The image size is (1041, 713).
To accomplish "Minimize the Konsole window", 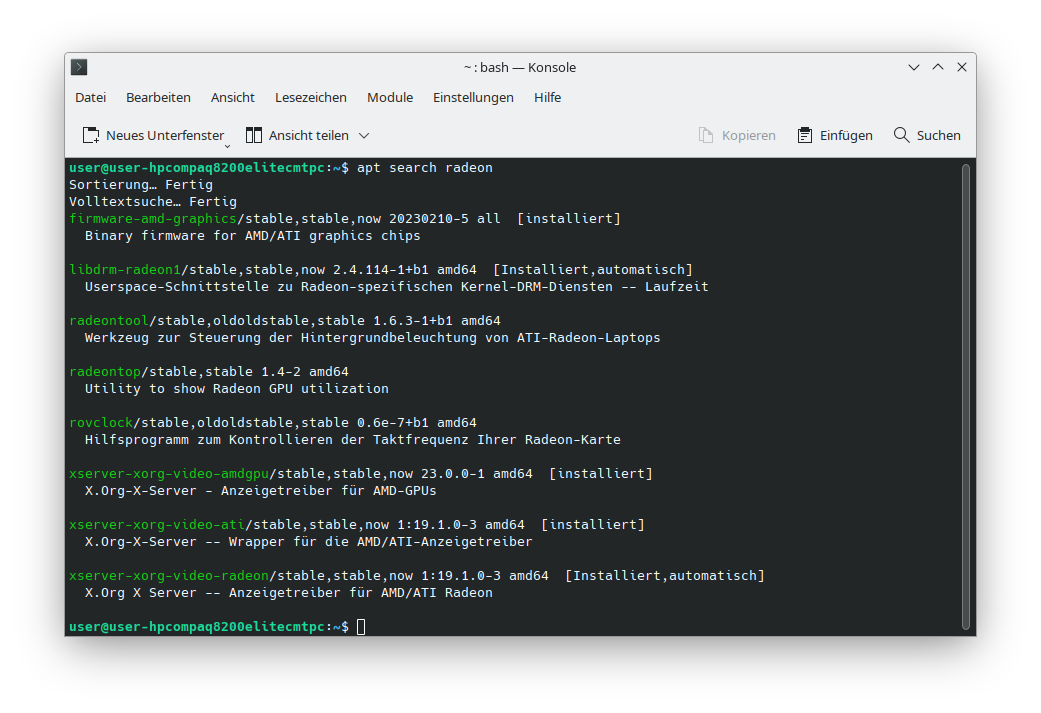I will [914, 67].
